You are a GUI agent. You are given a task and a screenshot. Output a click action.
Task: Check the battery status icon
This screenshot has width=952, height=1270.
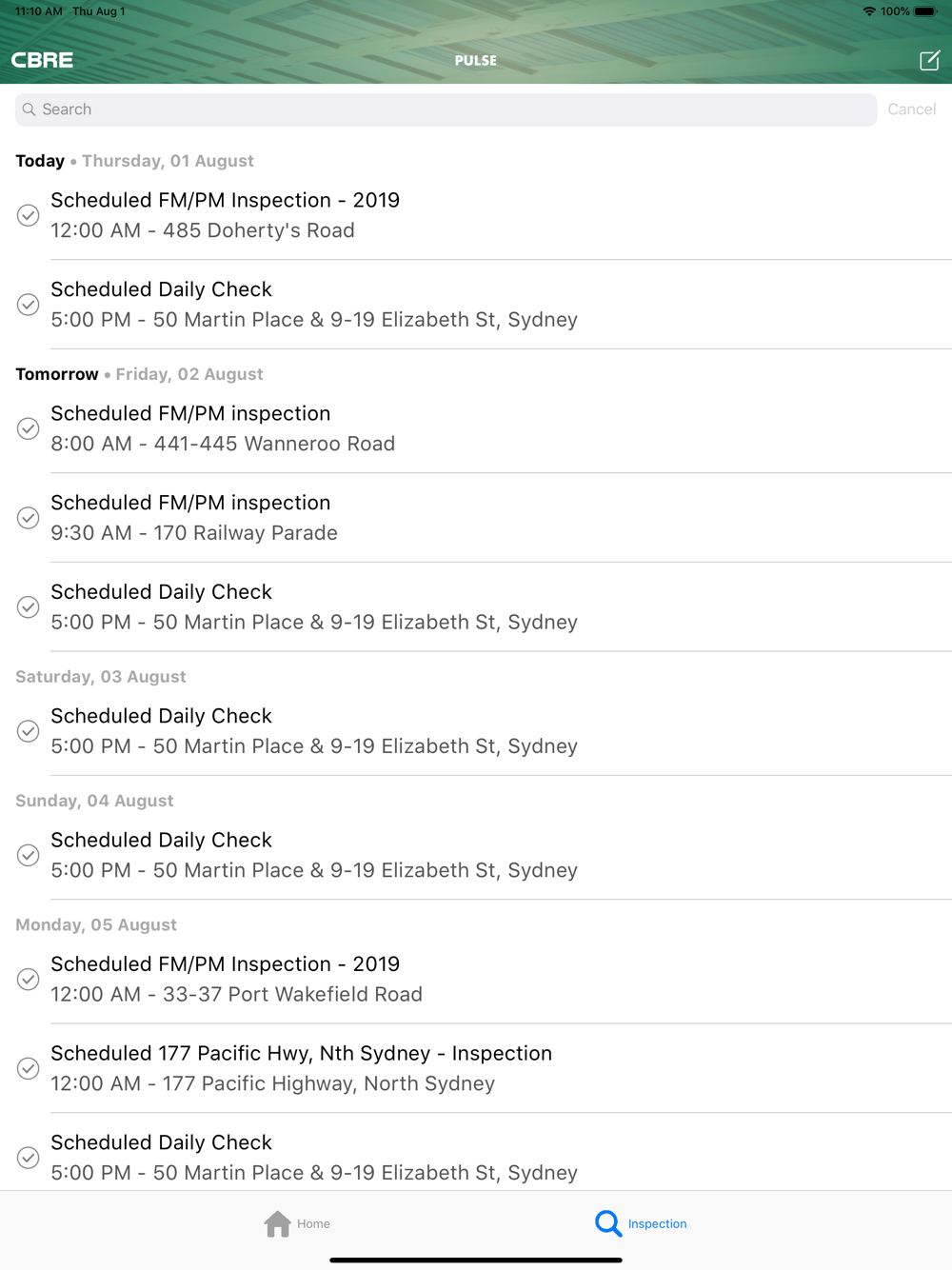tap(925, 11)
